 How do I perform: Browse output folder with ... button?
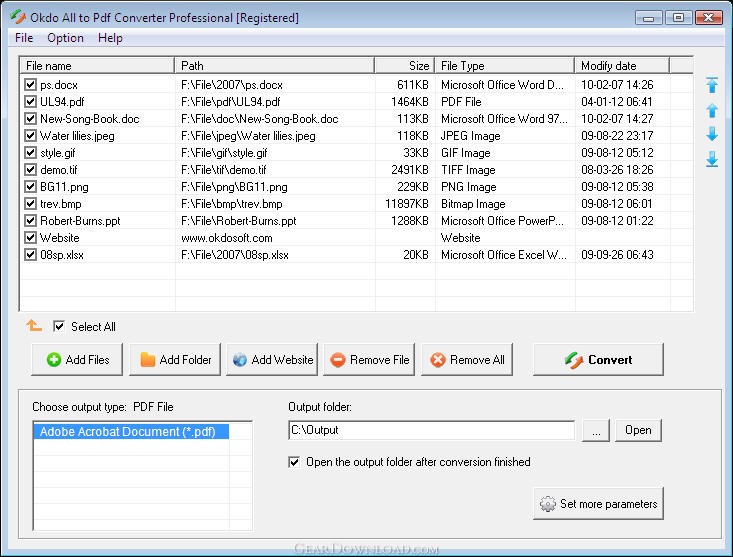pos(596,430)
